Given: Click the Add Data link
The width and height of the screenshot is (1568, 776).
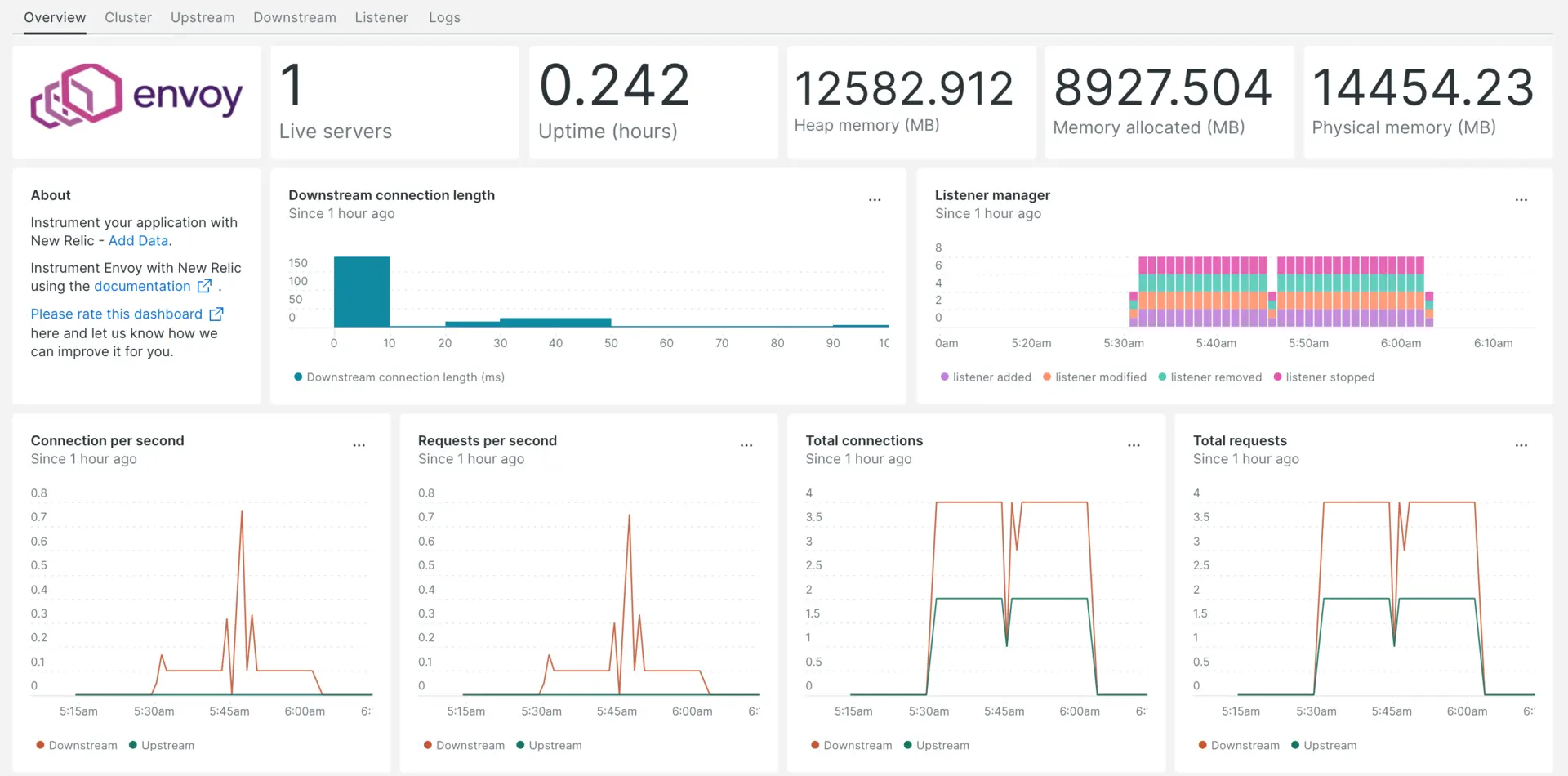Looking at the screenshot, I should click(138, 241).
